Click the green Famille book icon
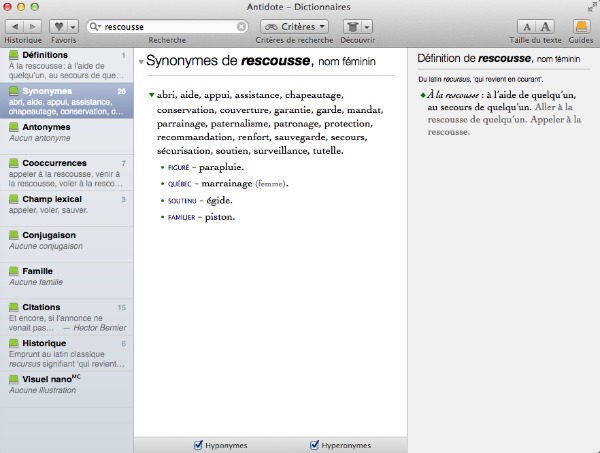 click(x=14, y=271)
